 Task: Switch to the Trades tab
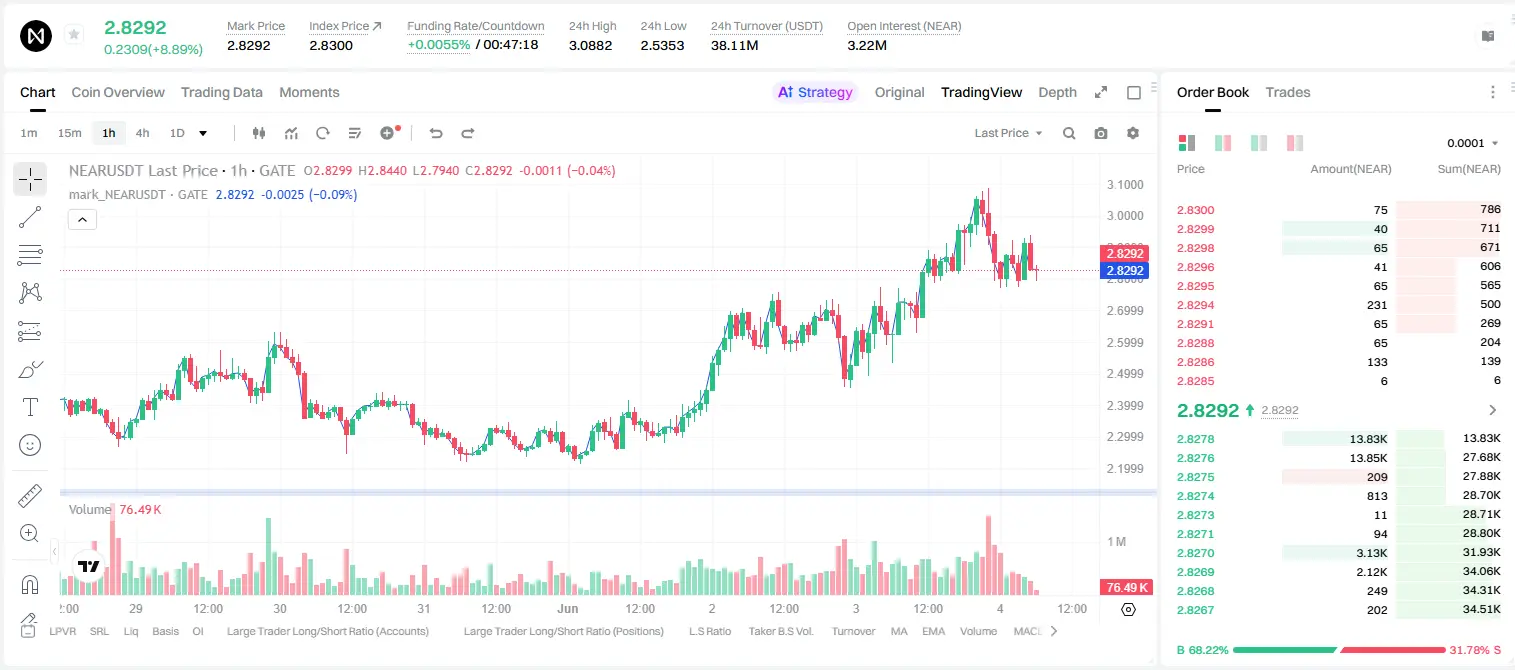1288,92
